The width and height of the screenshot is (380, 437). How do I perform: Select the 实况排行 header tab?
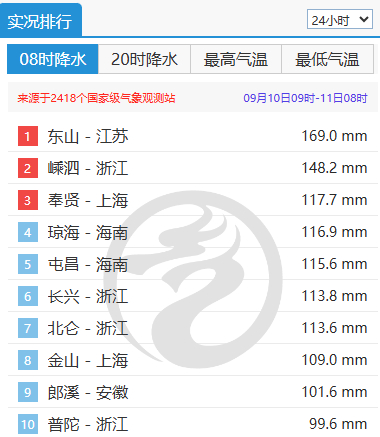[x=41, y=21]
